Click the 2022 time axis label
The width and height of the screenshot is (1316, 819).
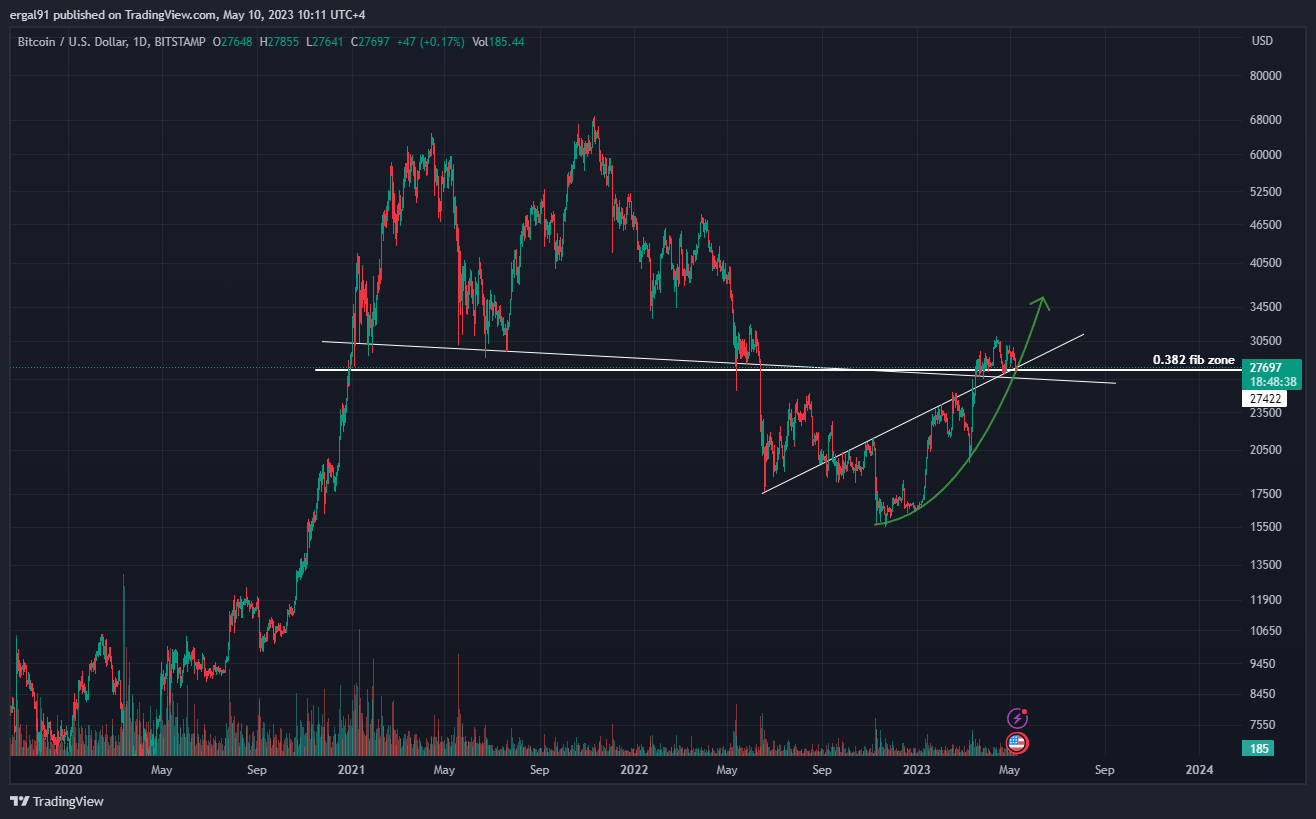pyautogui.click(x=634, y=770)
